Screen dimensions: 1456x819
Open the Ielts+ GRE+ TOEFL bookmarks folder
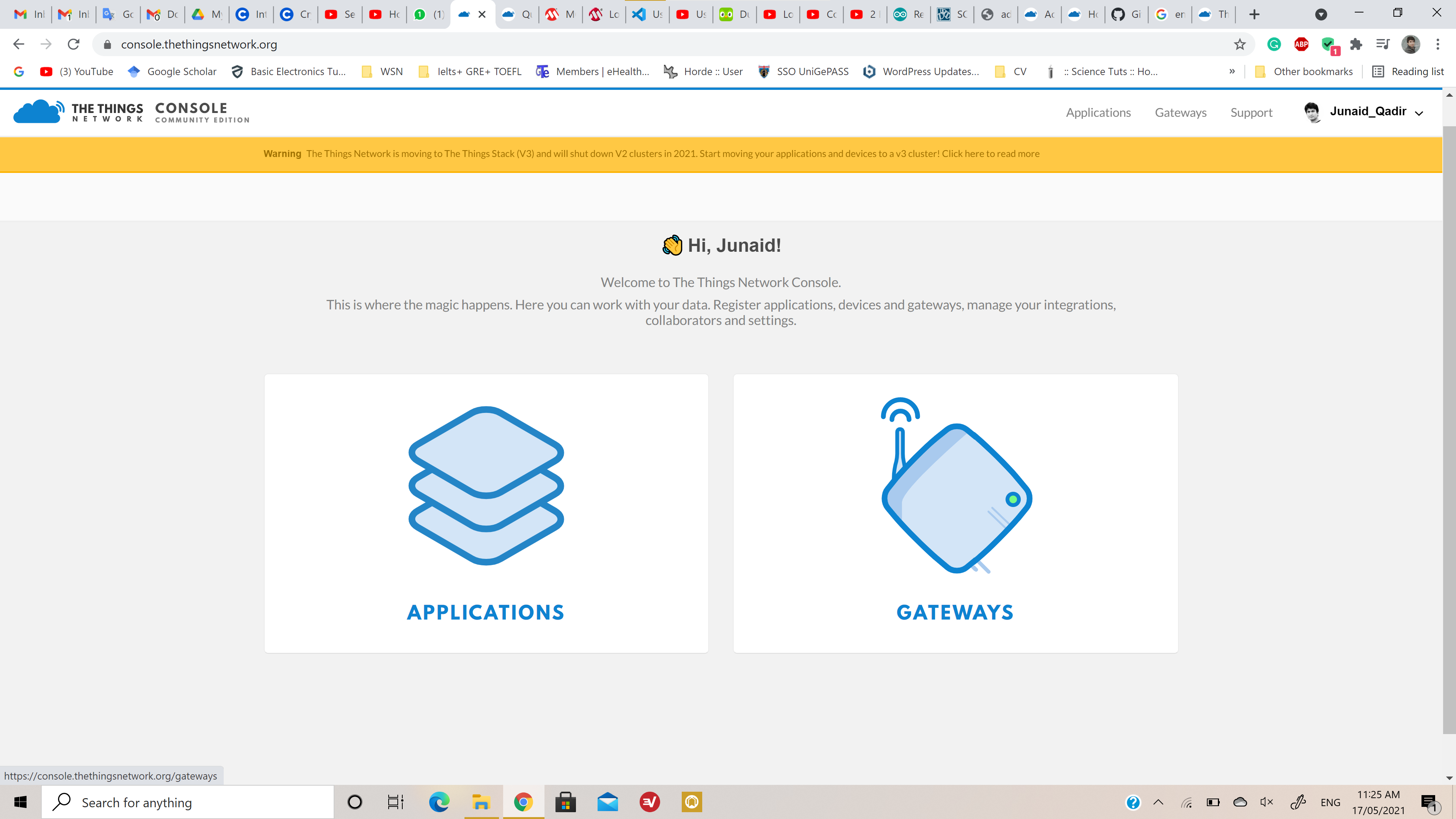pyautogui.click(x=470, y=71)
